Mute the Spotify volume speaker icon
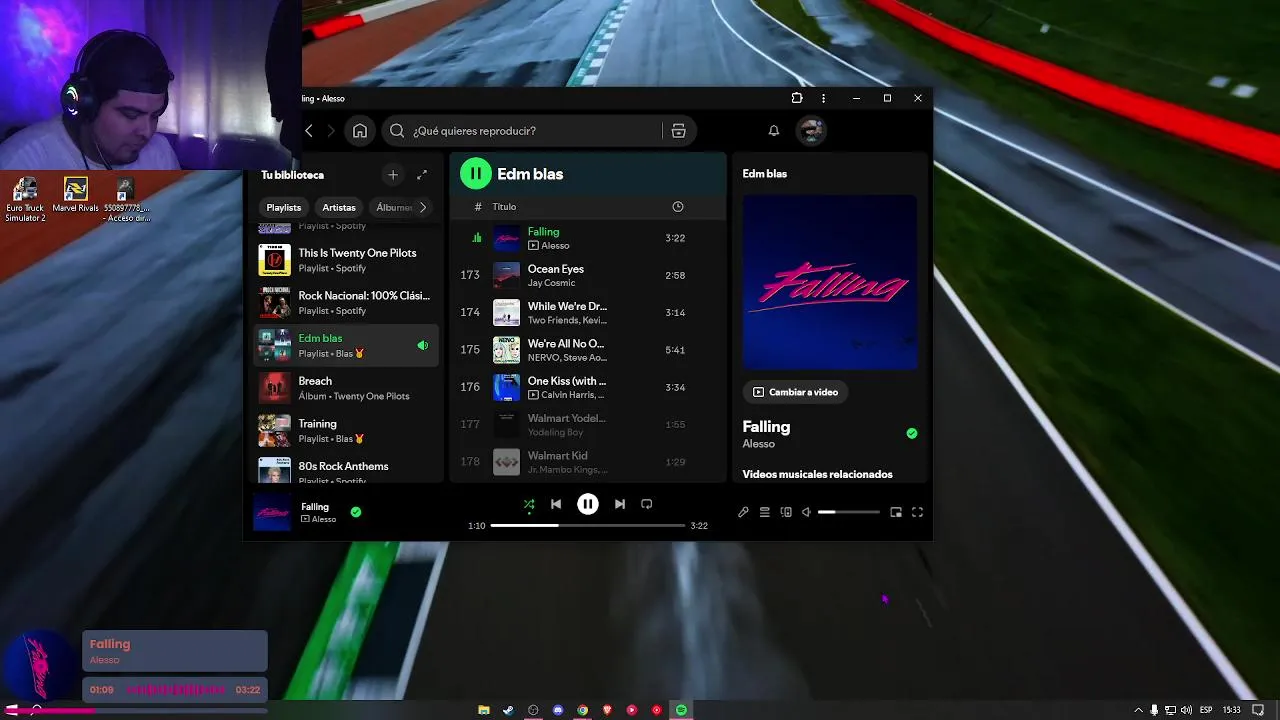 coord(806,512)
